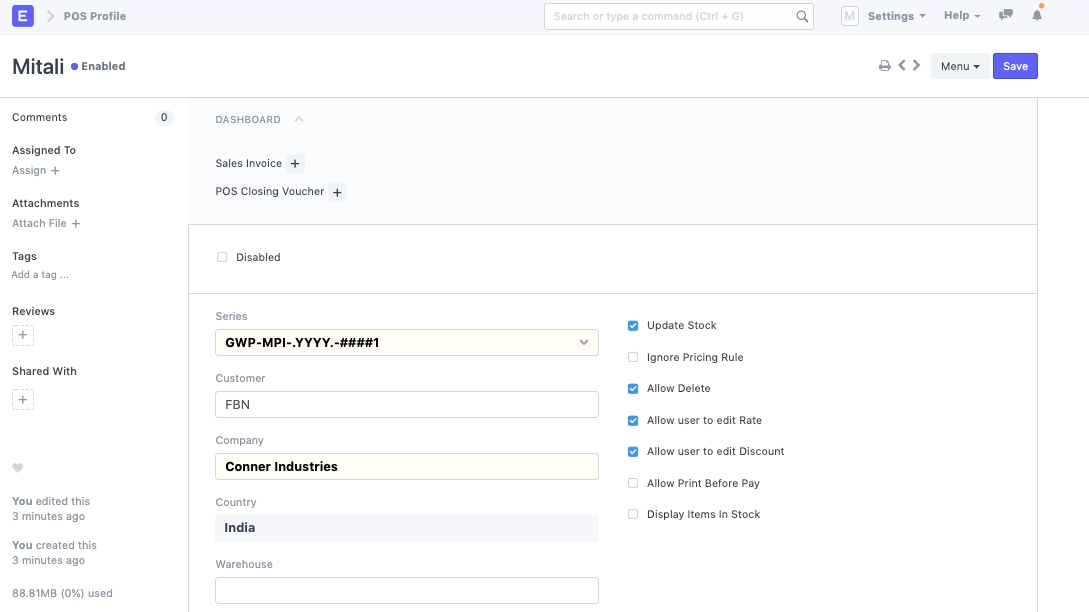The height and width of the screenshot is (612, 1089).
Task: Tick the Disabled checkbox
Action: click(222, 257)
